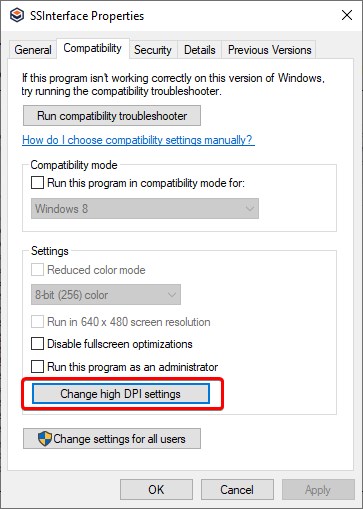Close the SSInterface Properties dialog

[x=347, y=15]
